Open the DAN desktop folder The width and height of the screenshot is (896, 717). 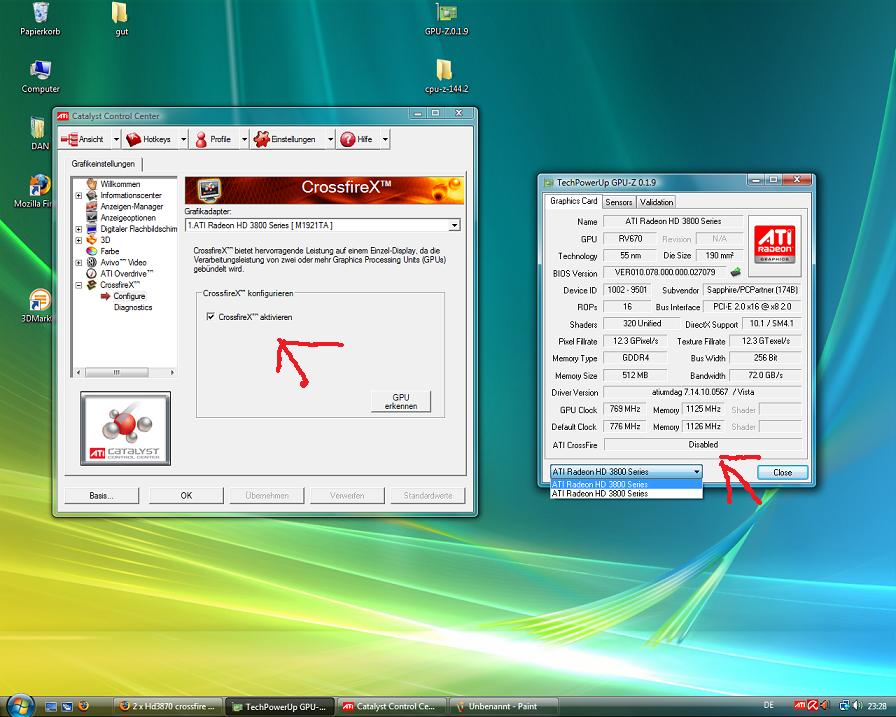tap(39, 134)
